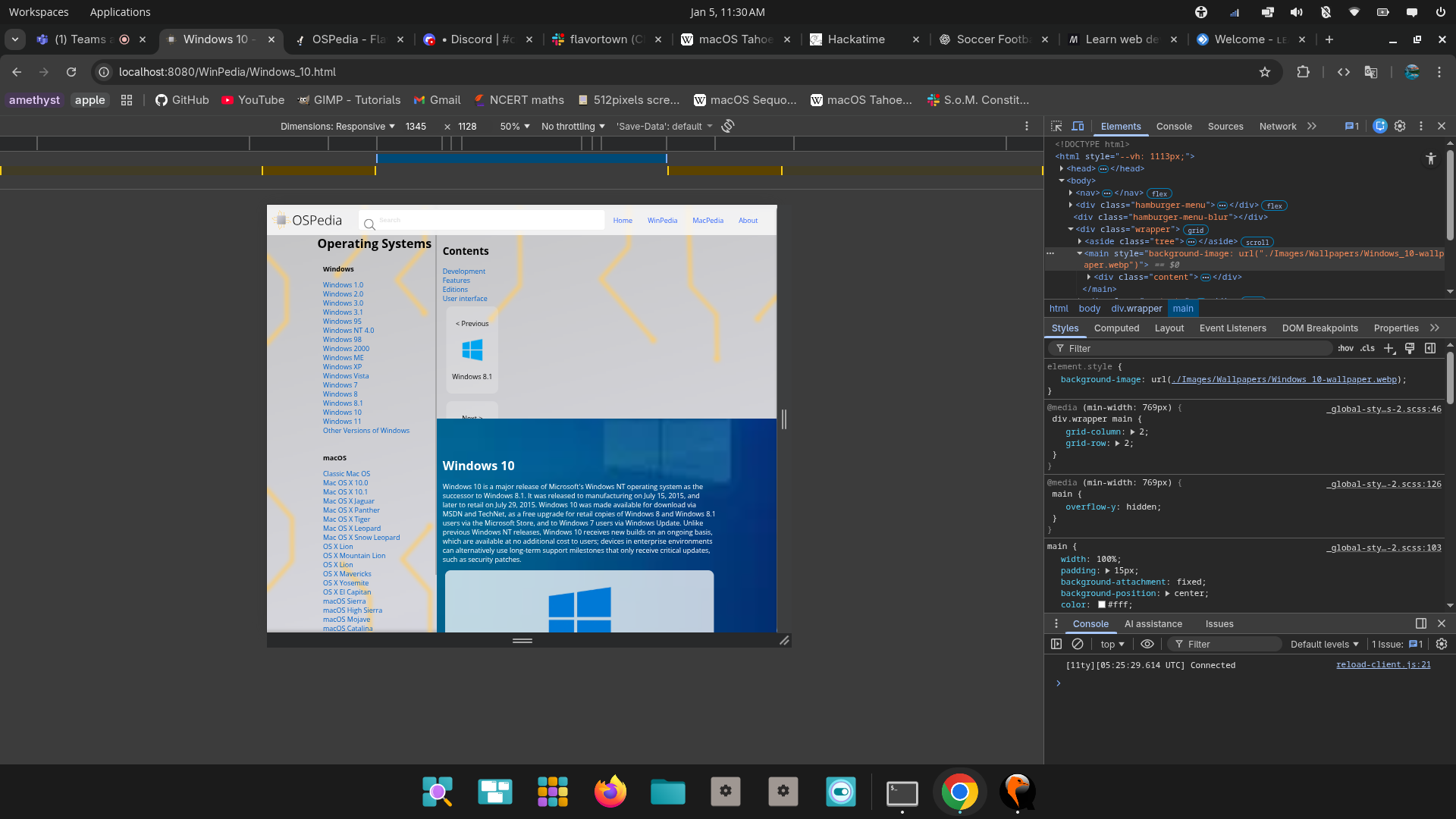The width and height of the screenshot is (1456, 819).
Task: Toggle the :hov element state panel
Action: pyautogui.click(x=1345, y=348)
